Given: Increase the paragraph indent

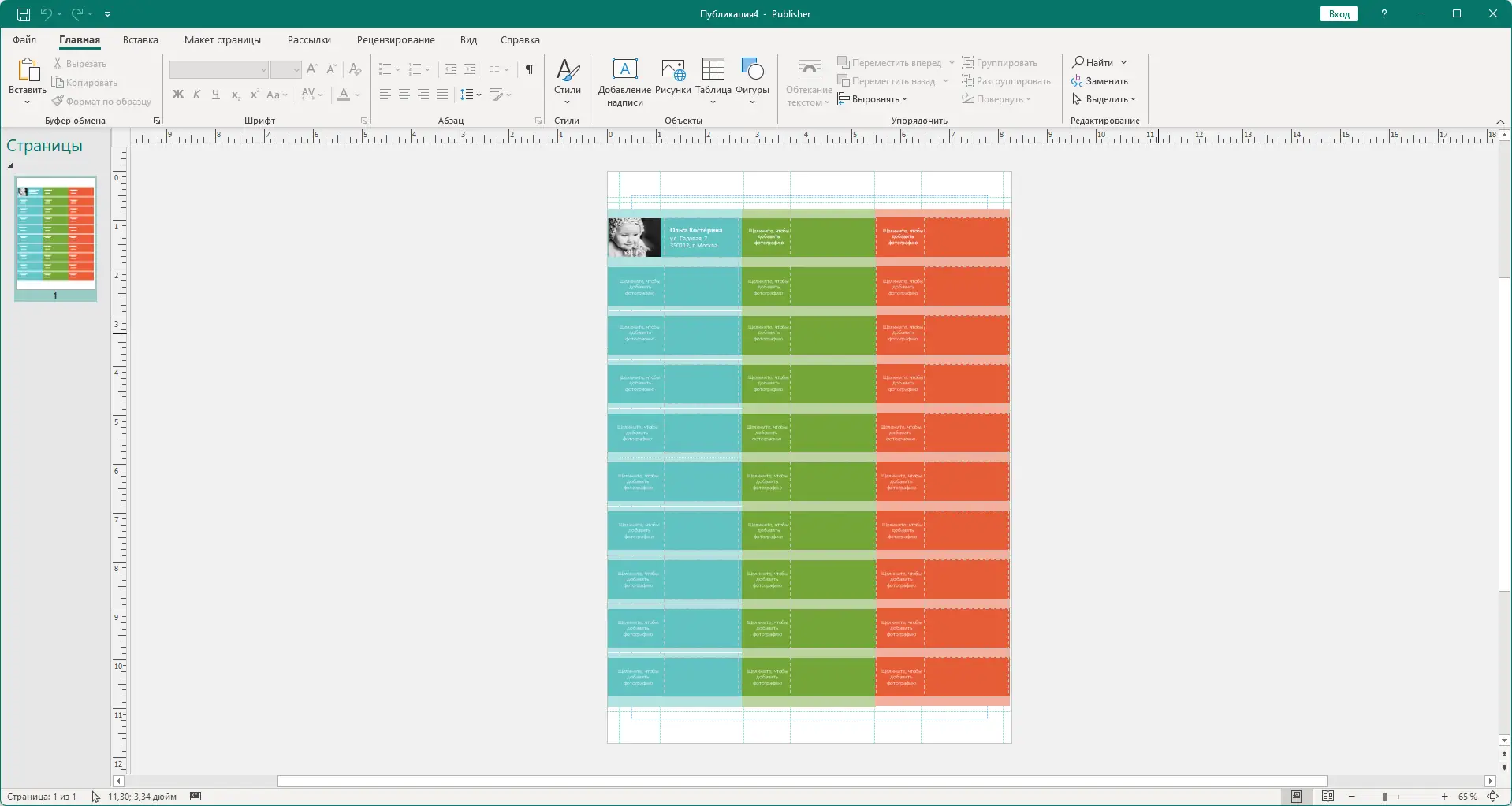Looking at the screenshot, I should (470, 69).
